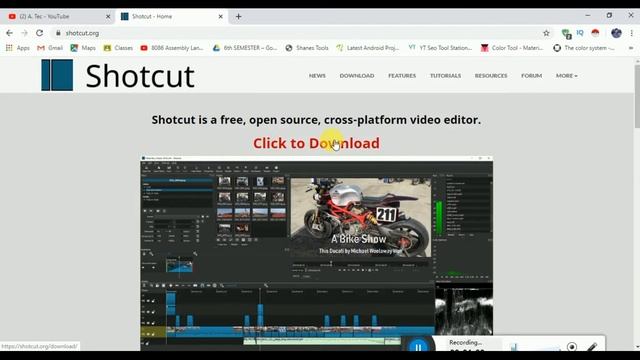Click the Shotcut editor screenshot image
The width and height of the screenshot is (640, 360).
click(x=316, y=252)
